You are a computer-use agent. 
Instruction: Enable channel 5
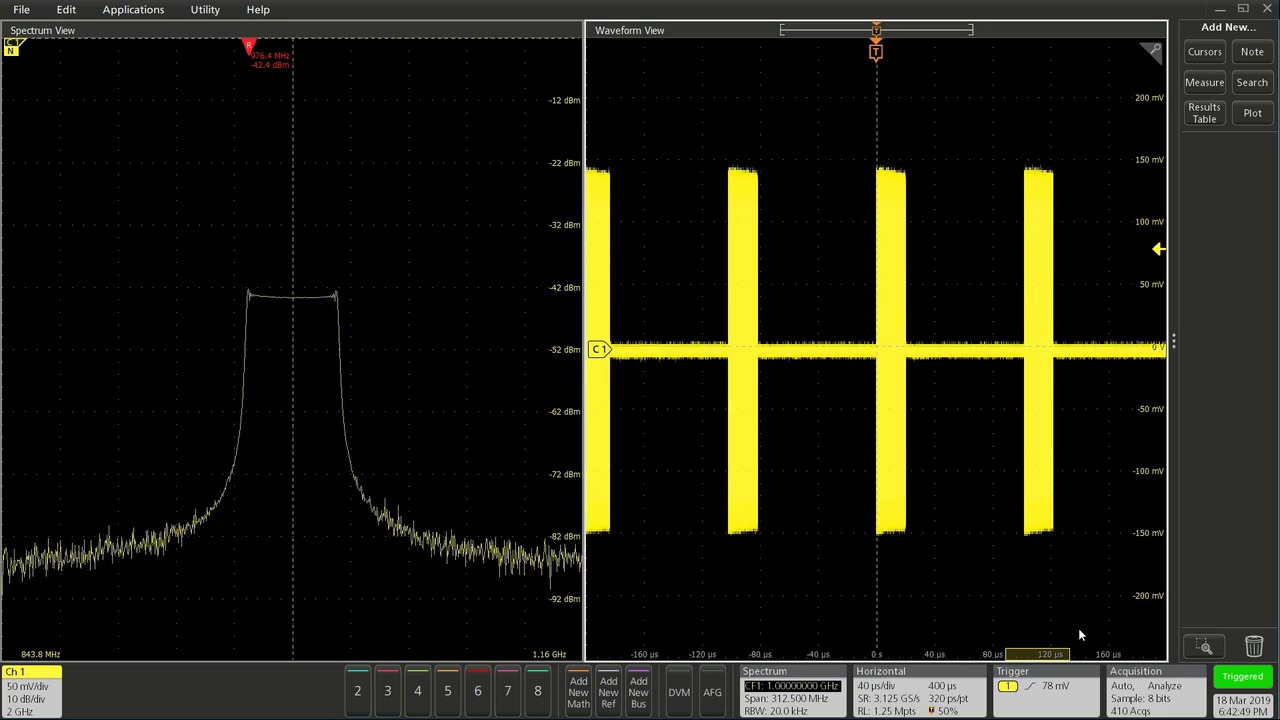[x=447, y=691]
